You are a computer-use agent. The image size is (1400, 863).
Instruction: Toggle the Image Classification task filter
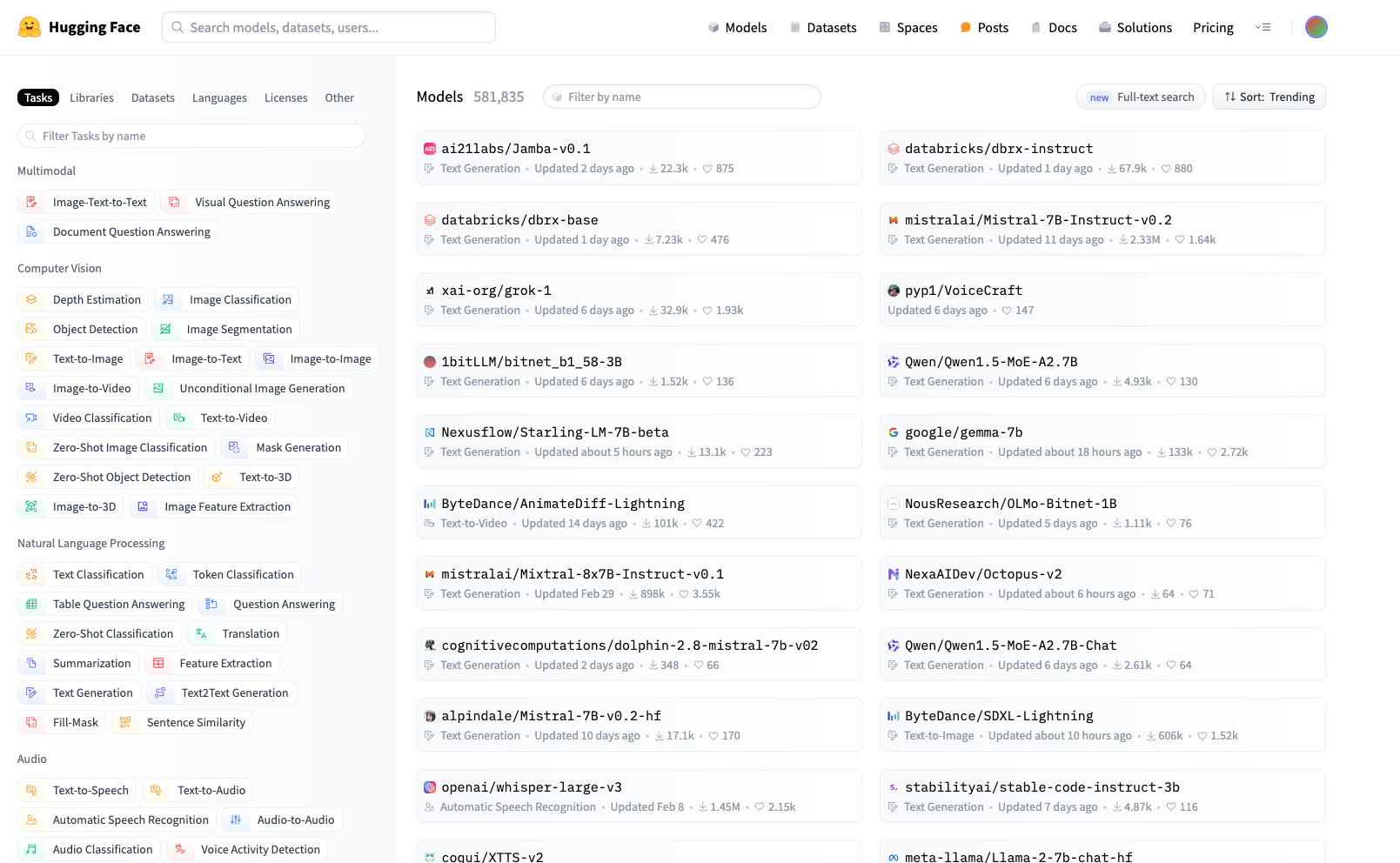tap(227, 299)
